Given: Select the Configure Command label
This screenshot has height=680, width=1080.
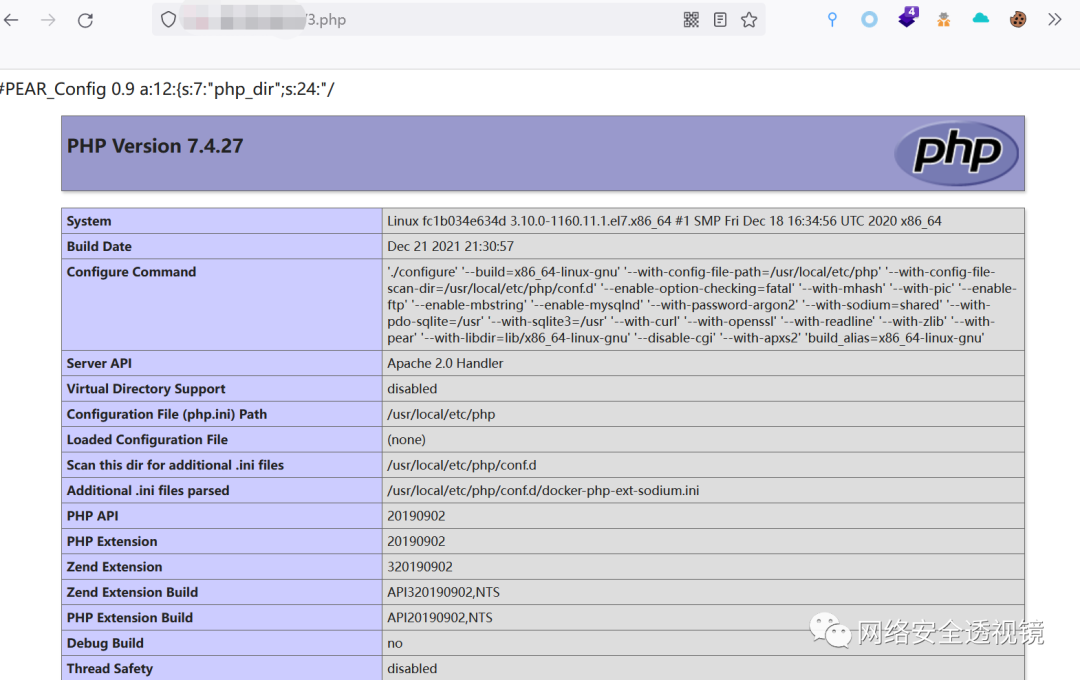Looking at the screenshot, I should (132, 272).
